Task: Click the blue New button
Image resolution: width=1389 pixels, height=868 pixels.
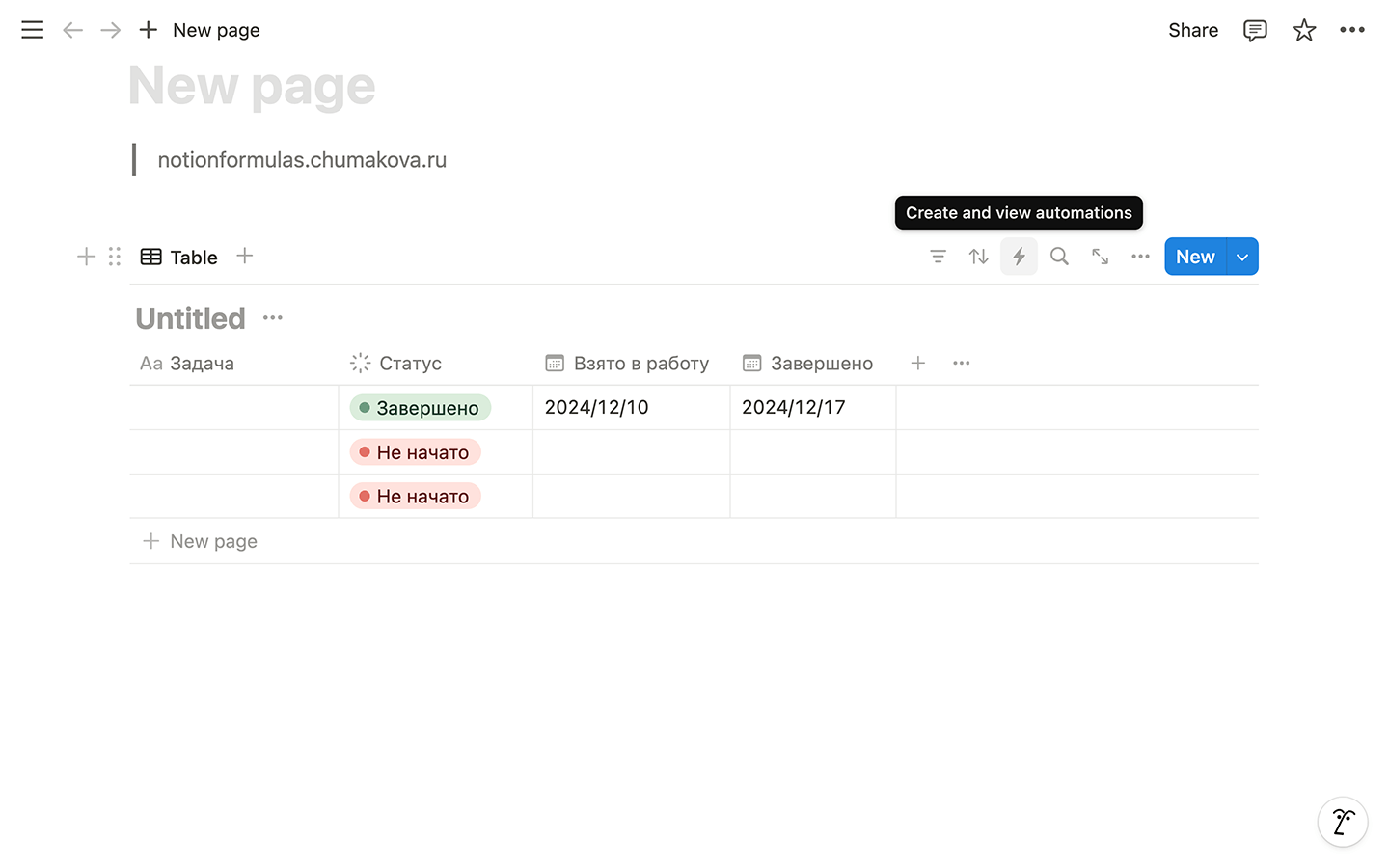Action: pos(1195,257)
